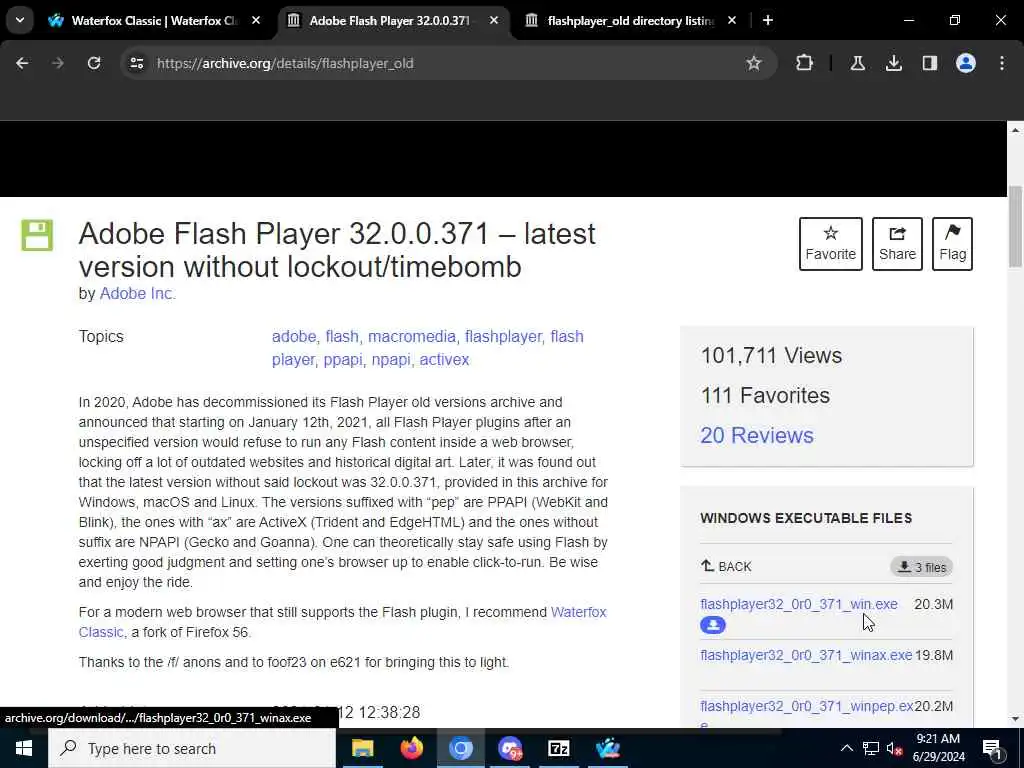Click the green software floppy disk icon
The height and width of the screenshot is (768, 1024).
(x=37, y=235)
